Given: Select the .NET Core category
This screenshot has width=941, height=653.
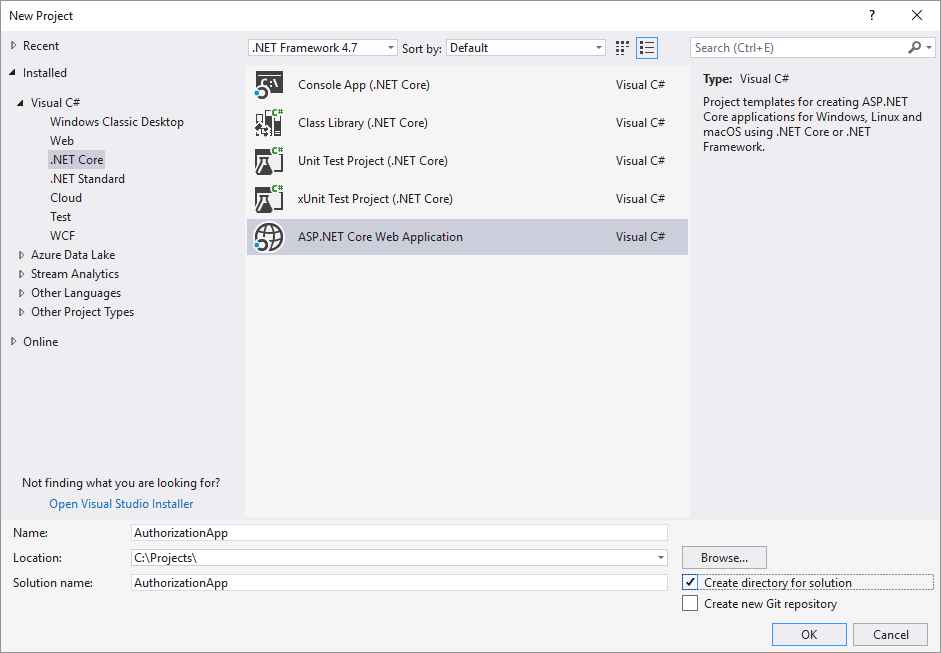Looking at the screenshot, I should click(x=77, y=160).
